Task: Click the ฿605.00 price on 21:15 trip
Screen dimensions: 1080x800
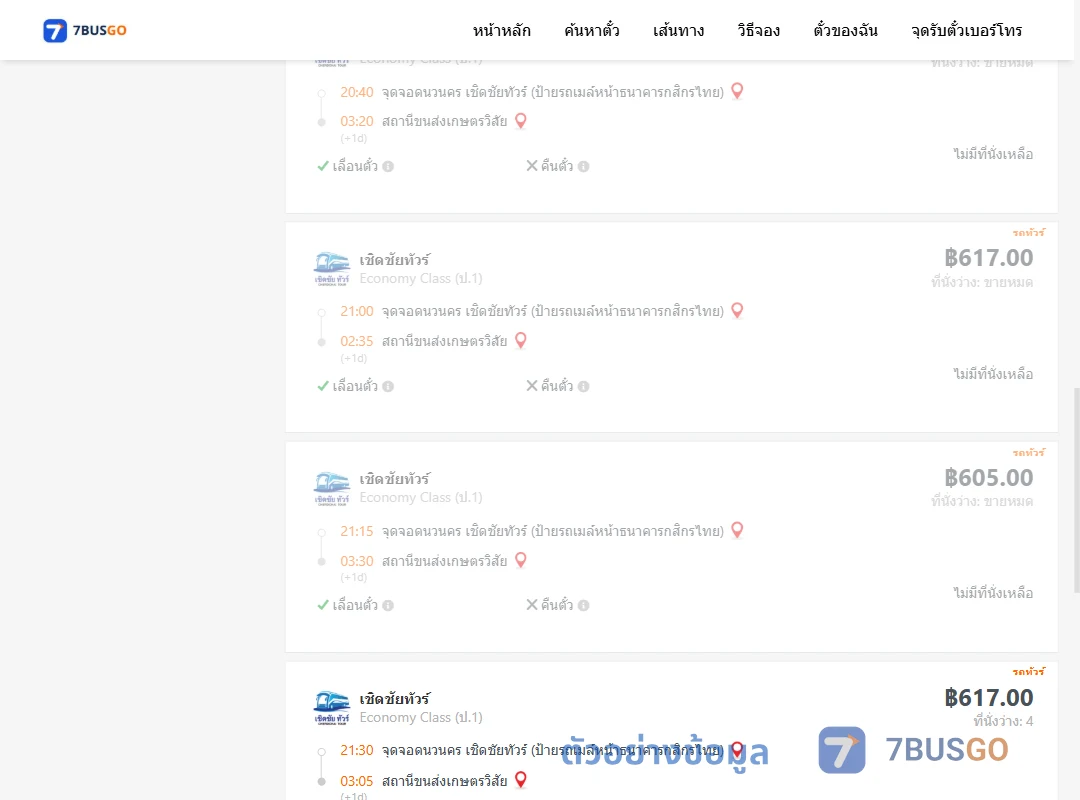Action: [x=988, y=478]
